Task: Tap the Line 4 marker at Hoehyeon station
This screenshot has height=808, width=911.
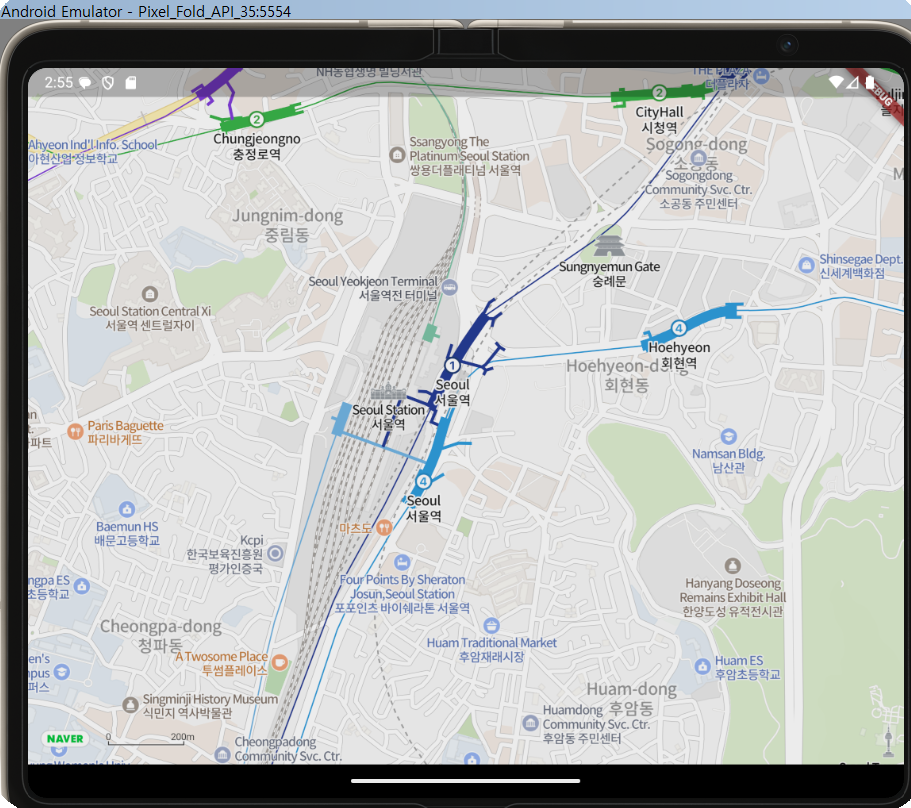Action: coord(678,328)
